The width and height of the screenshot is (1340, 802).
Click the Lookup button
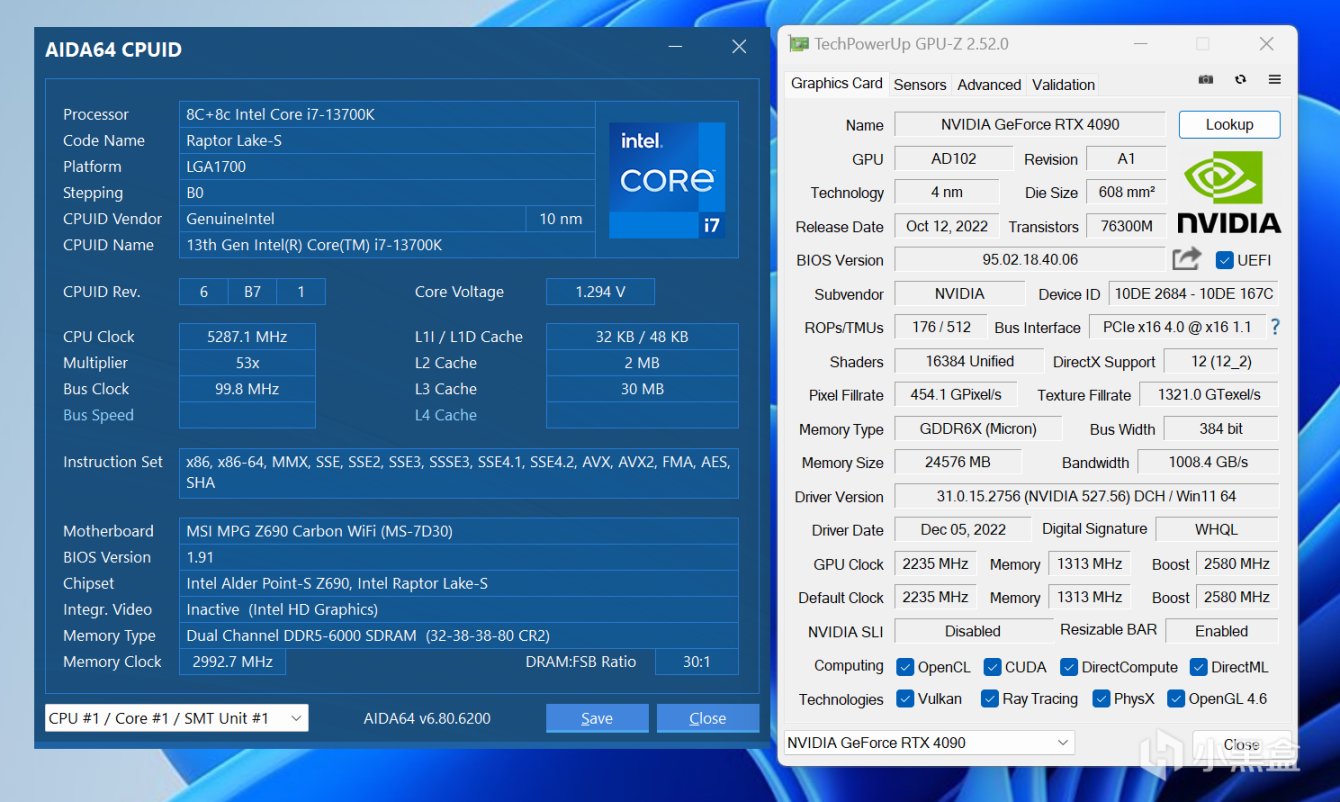click(x=1229, y=125)
